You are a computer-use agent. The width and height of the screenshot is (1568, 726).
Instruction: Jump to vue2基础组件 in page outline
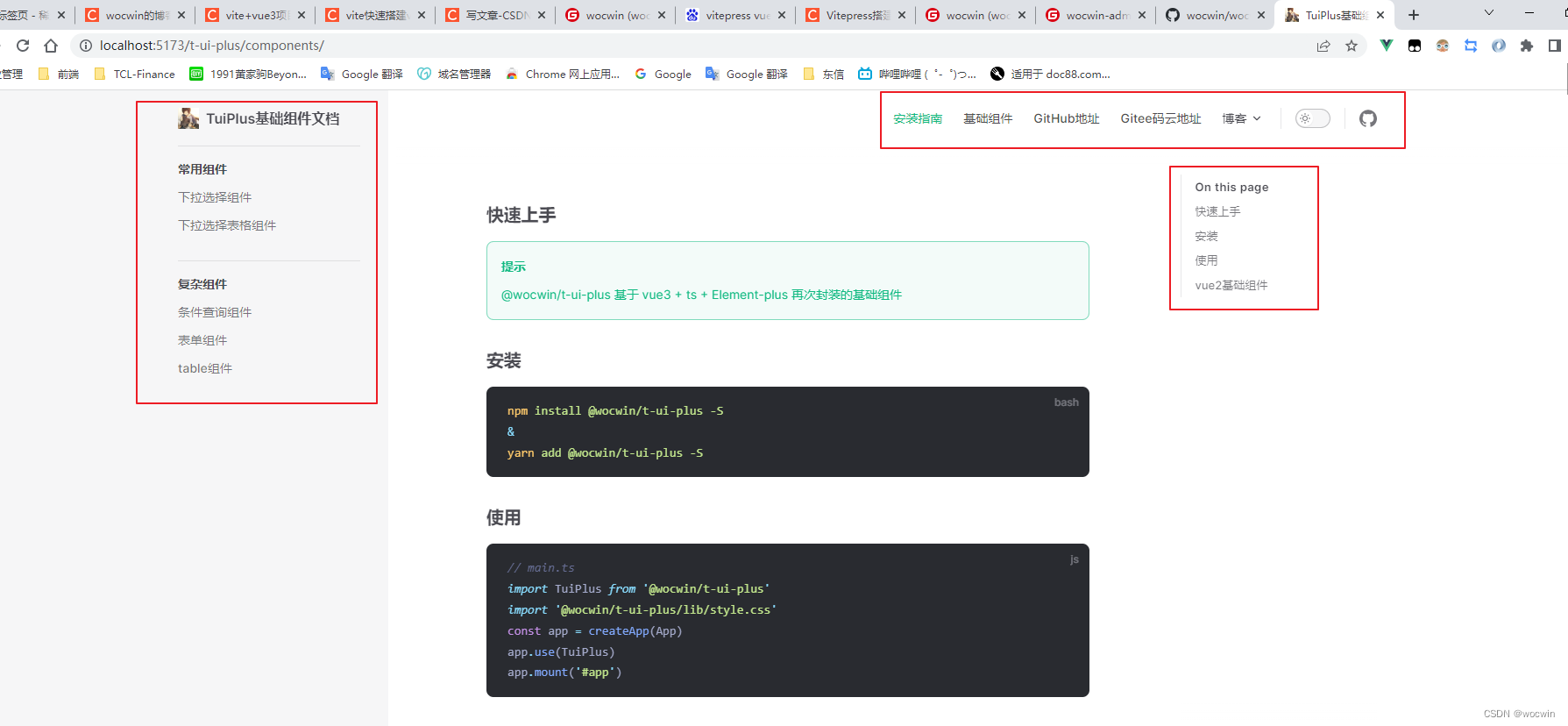(1231, 285)
